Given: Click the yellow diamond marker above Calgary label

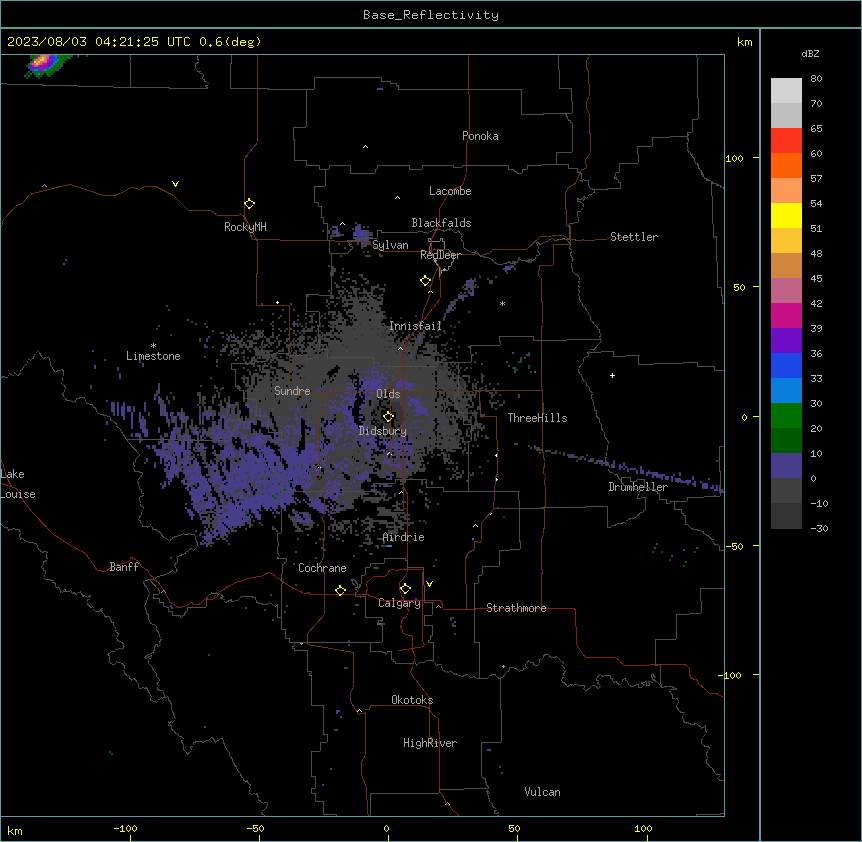Looking at the screenshot, I should coord(405,589).
